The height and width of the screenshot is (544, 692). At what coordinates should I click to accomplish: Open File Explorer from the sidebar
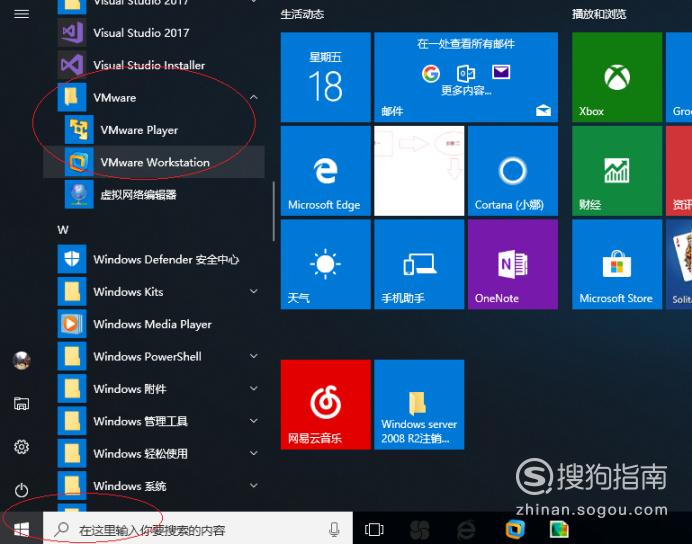pyautogui.click(x=22, y=403)
